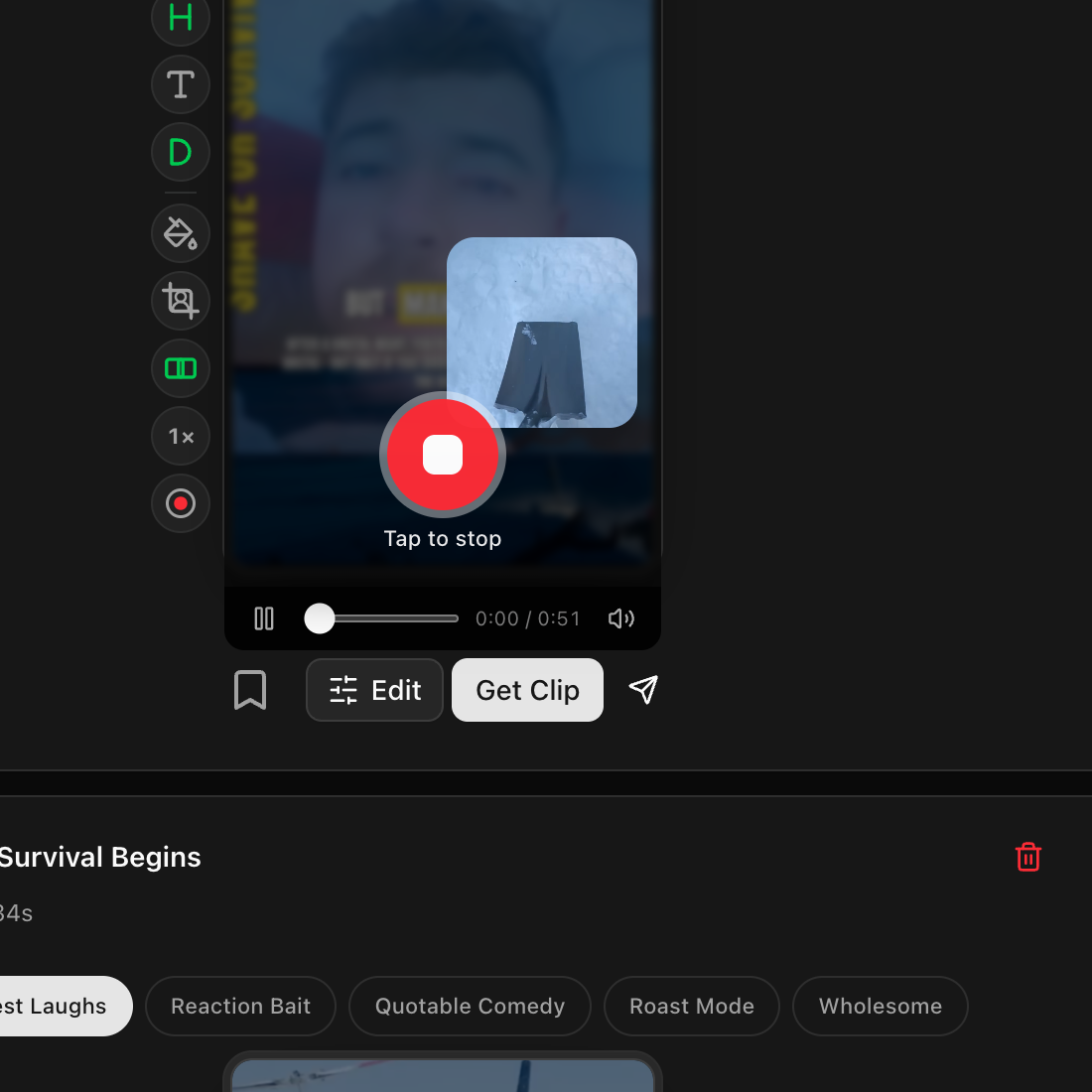Click the record icon in sidebar

pyautogui.click(x=181, y=503)
